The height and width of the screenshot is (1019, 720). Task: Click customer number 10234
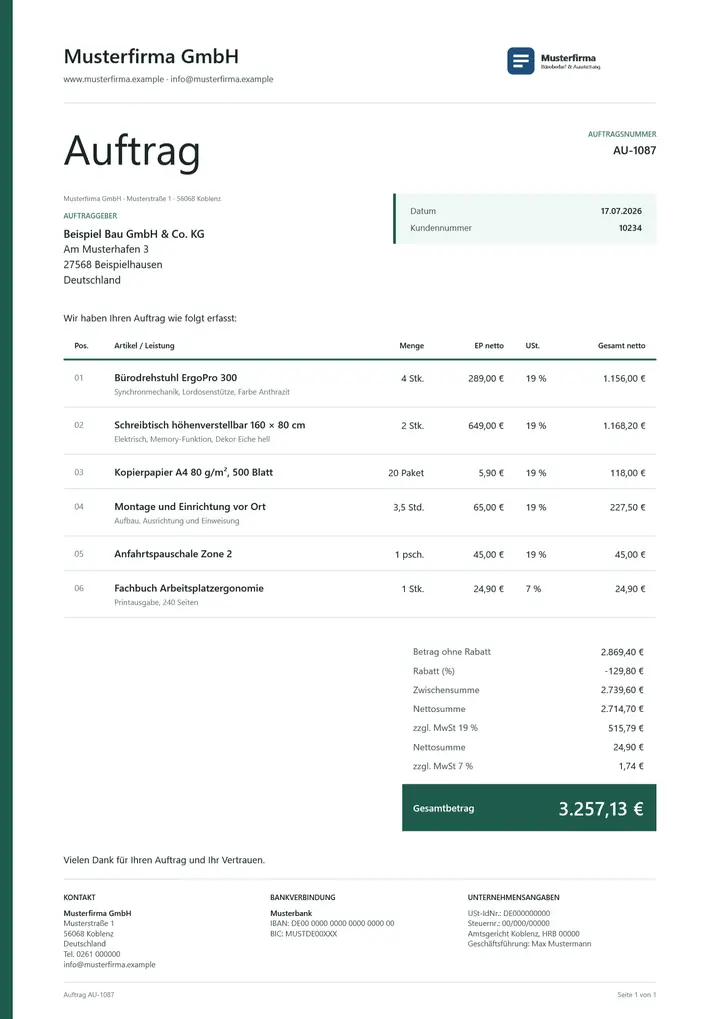[x=630, y=228]
